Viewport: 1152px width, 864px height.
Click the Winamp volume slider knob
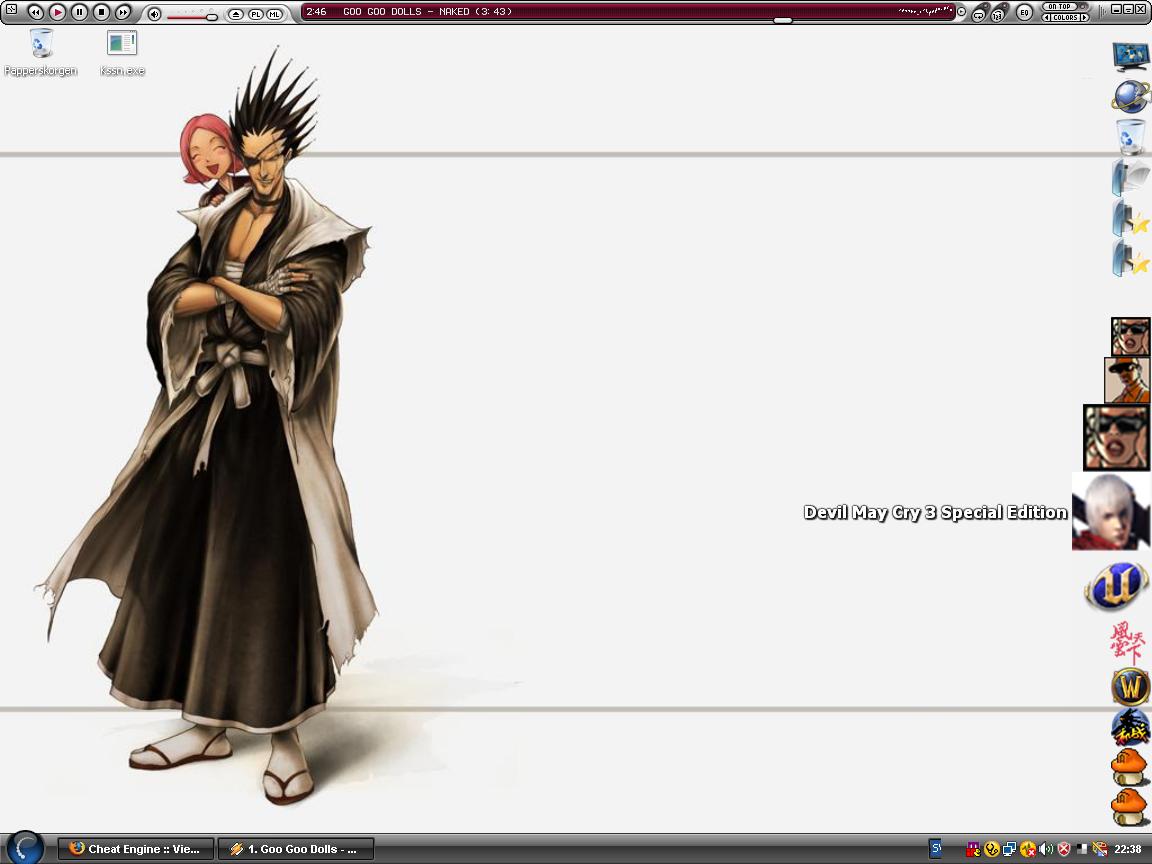coord(212,16)
